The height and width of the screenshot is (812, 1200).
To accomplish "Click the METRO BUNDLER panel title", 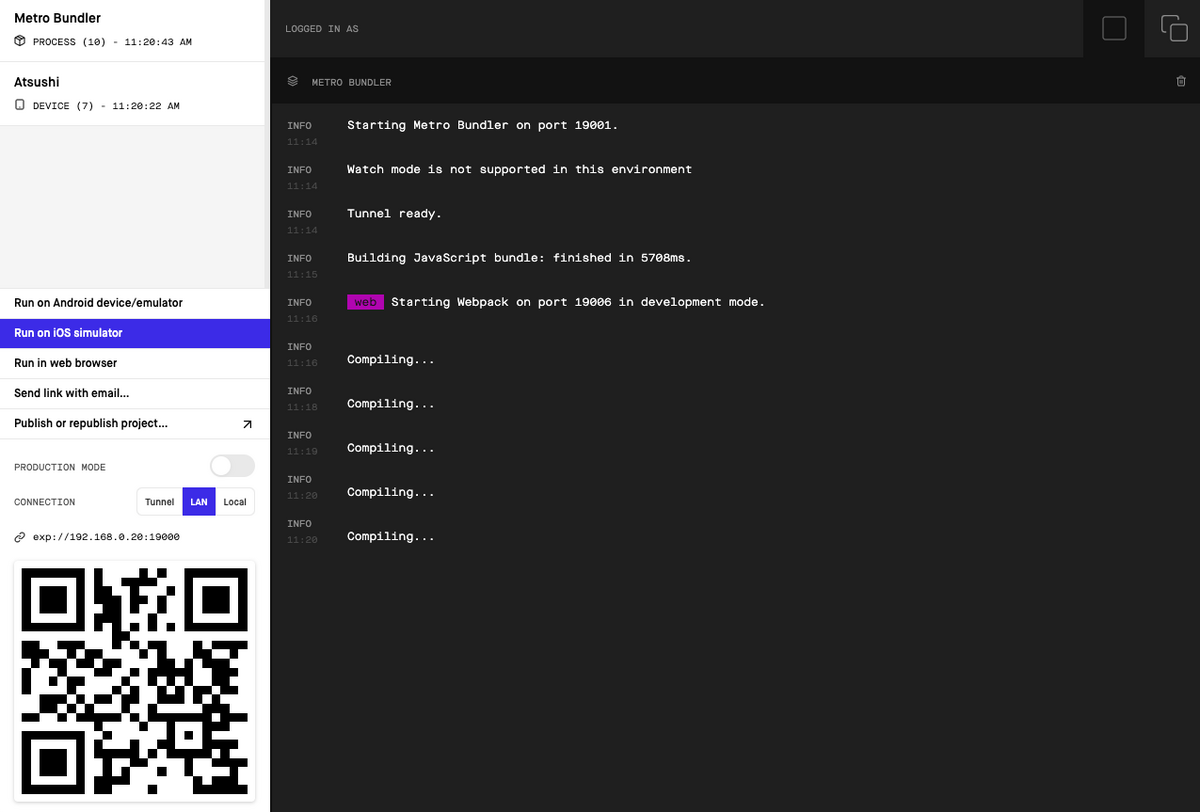I will [351, 82].
